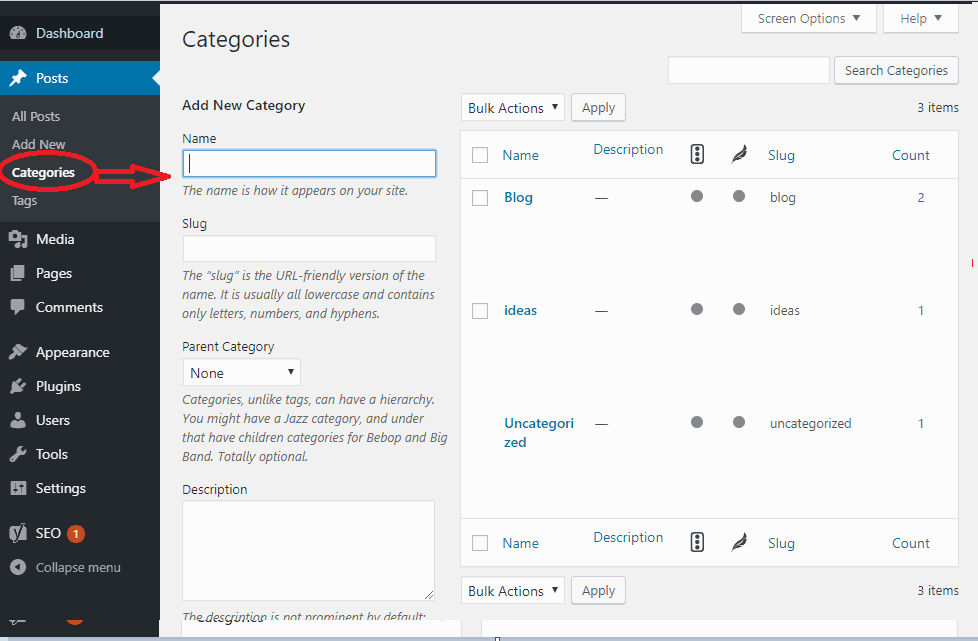Click the Appearance brush icon
Screen dimensions: 978x641
click(18, 352)
